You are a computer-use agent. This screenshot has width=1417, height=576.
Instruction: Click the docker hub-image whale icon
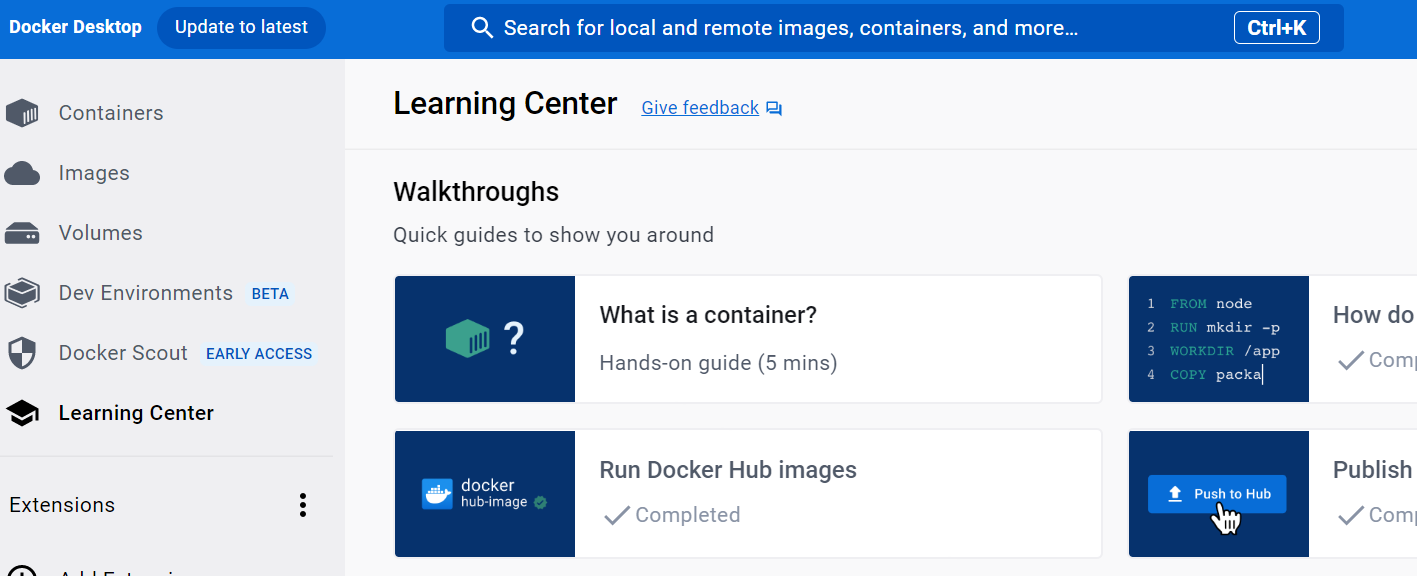[x=436, y=492]
